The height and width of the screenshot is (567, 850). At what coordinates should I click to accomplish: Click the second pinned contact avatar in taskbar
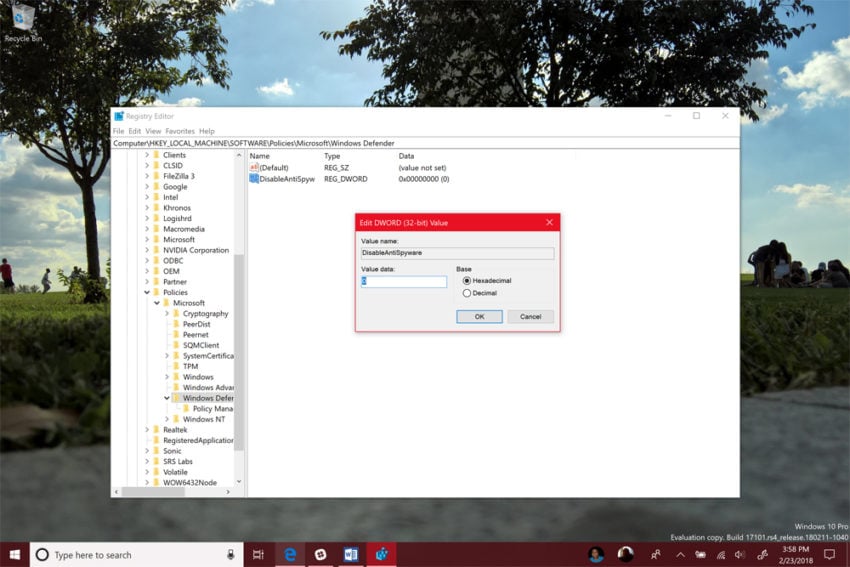(x=625, y=555)
